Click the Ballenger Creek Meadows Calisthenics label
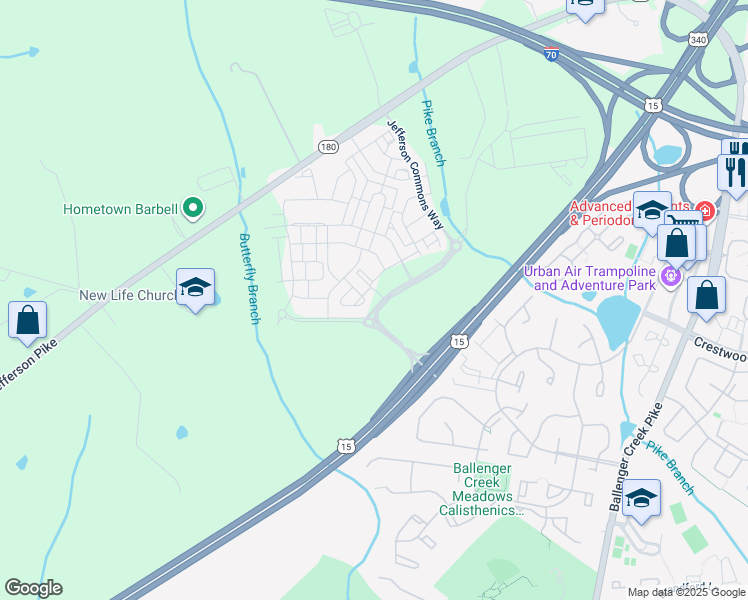This screenshot has width=748, height=600. point(482,489)
